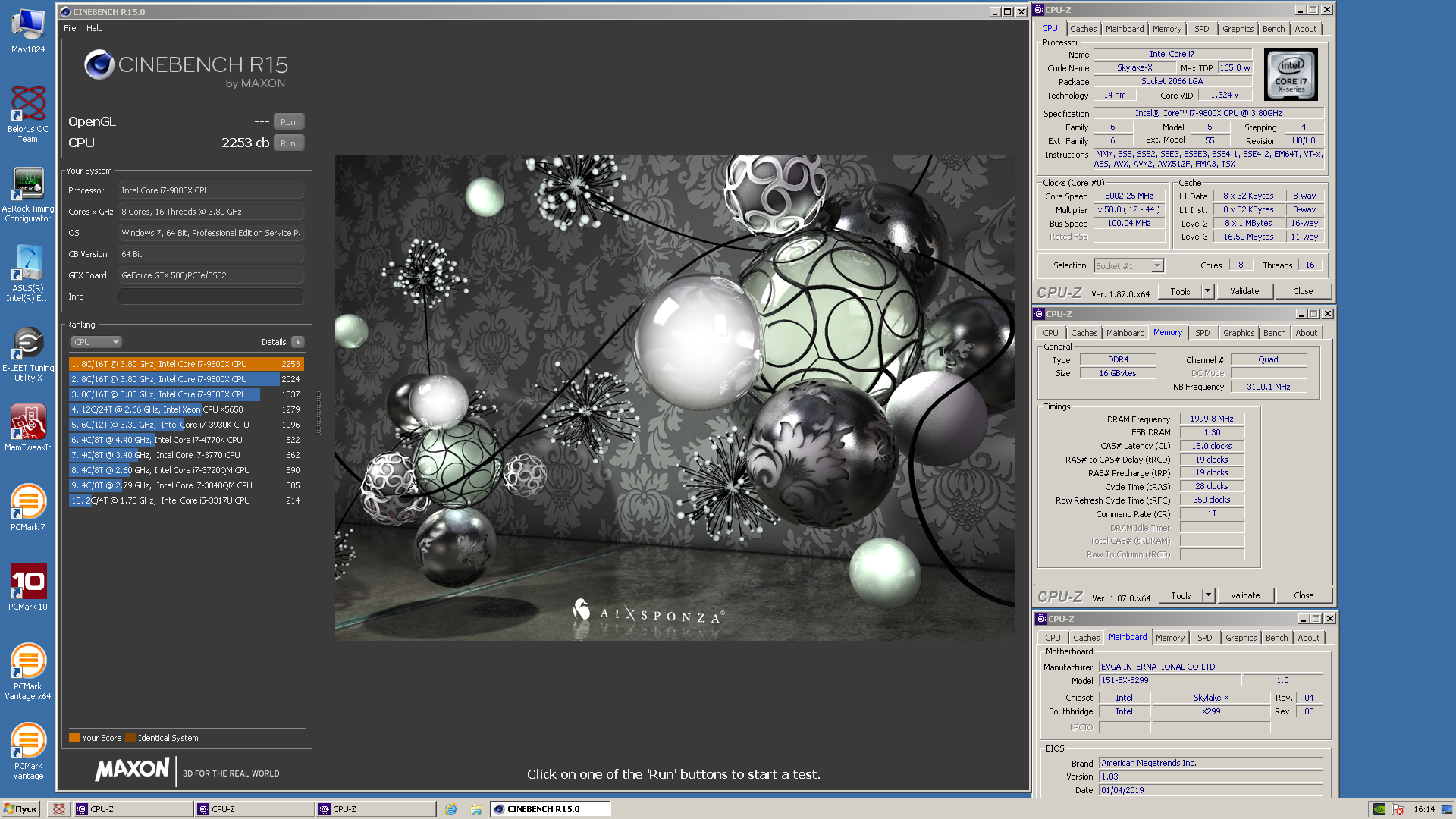The width and height of the screenshot is (1456, 819).
Task: Run the CPU benchmark
Action: tap(288, 143)
